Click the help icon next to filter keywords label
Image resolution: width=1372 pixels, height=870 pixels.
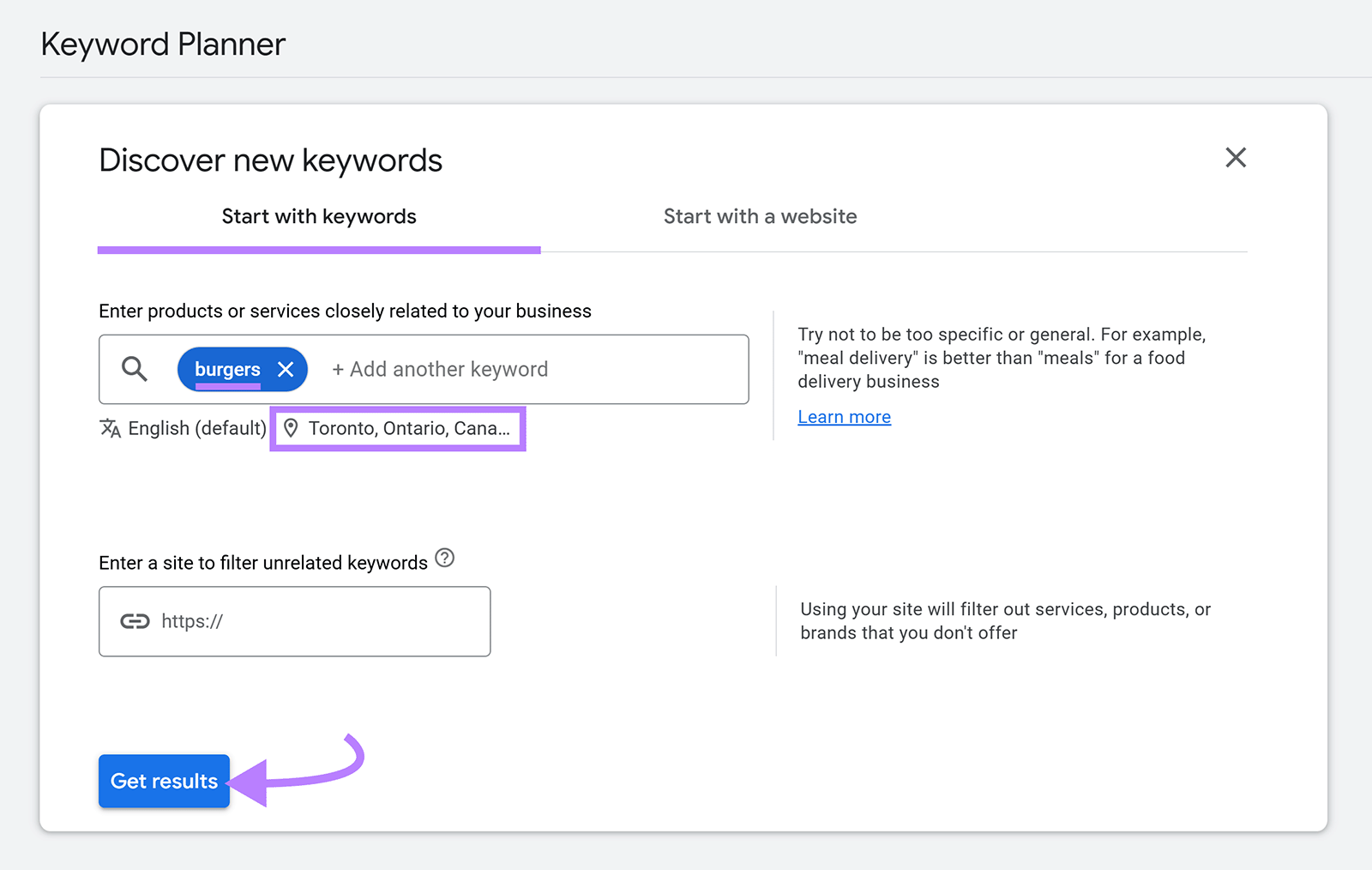[x=444, y=559]
